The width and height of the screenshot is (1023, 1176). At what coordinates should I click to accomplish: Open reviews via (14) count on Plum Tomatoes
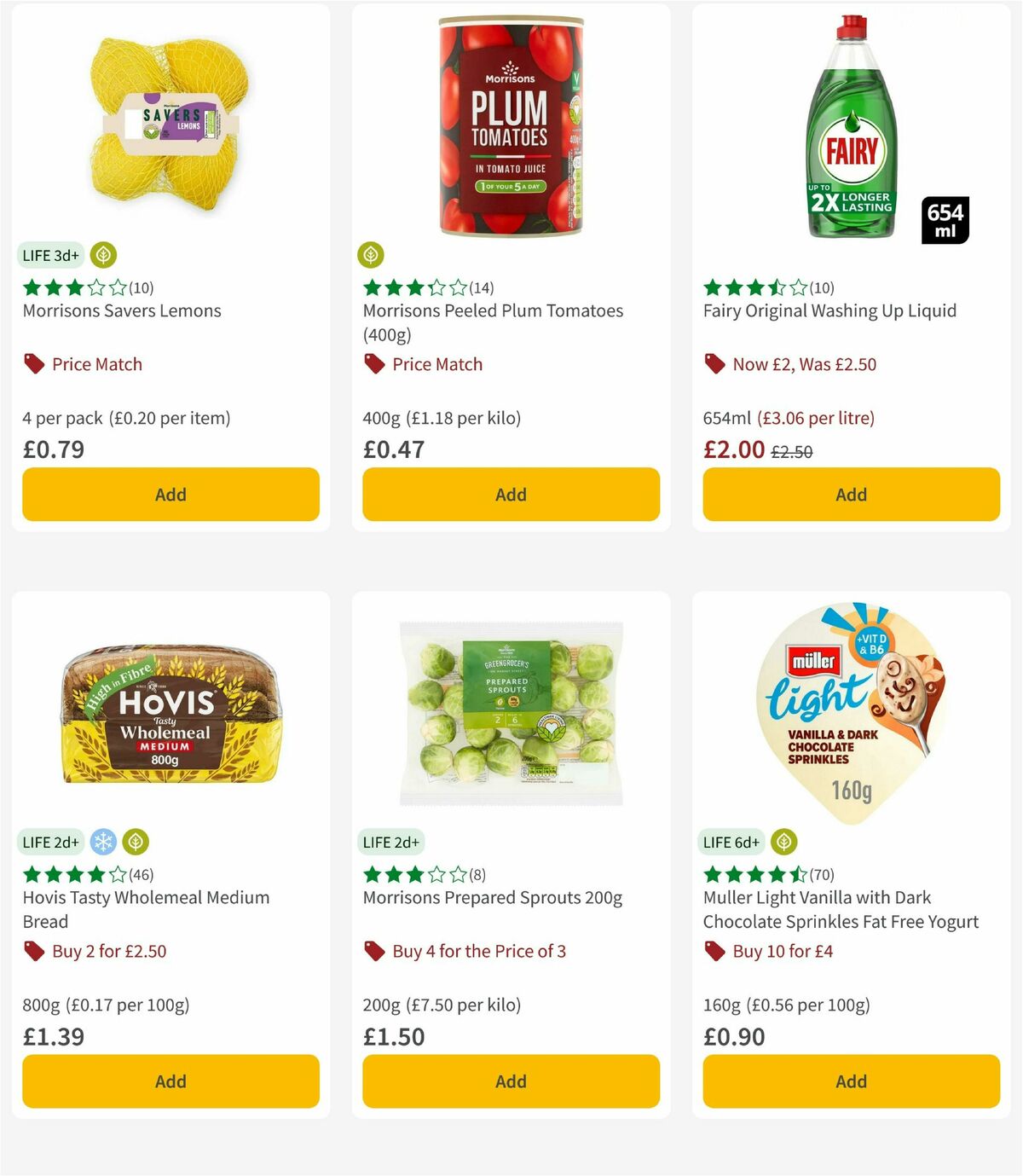pyautogui.click(x=483, y=287)
